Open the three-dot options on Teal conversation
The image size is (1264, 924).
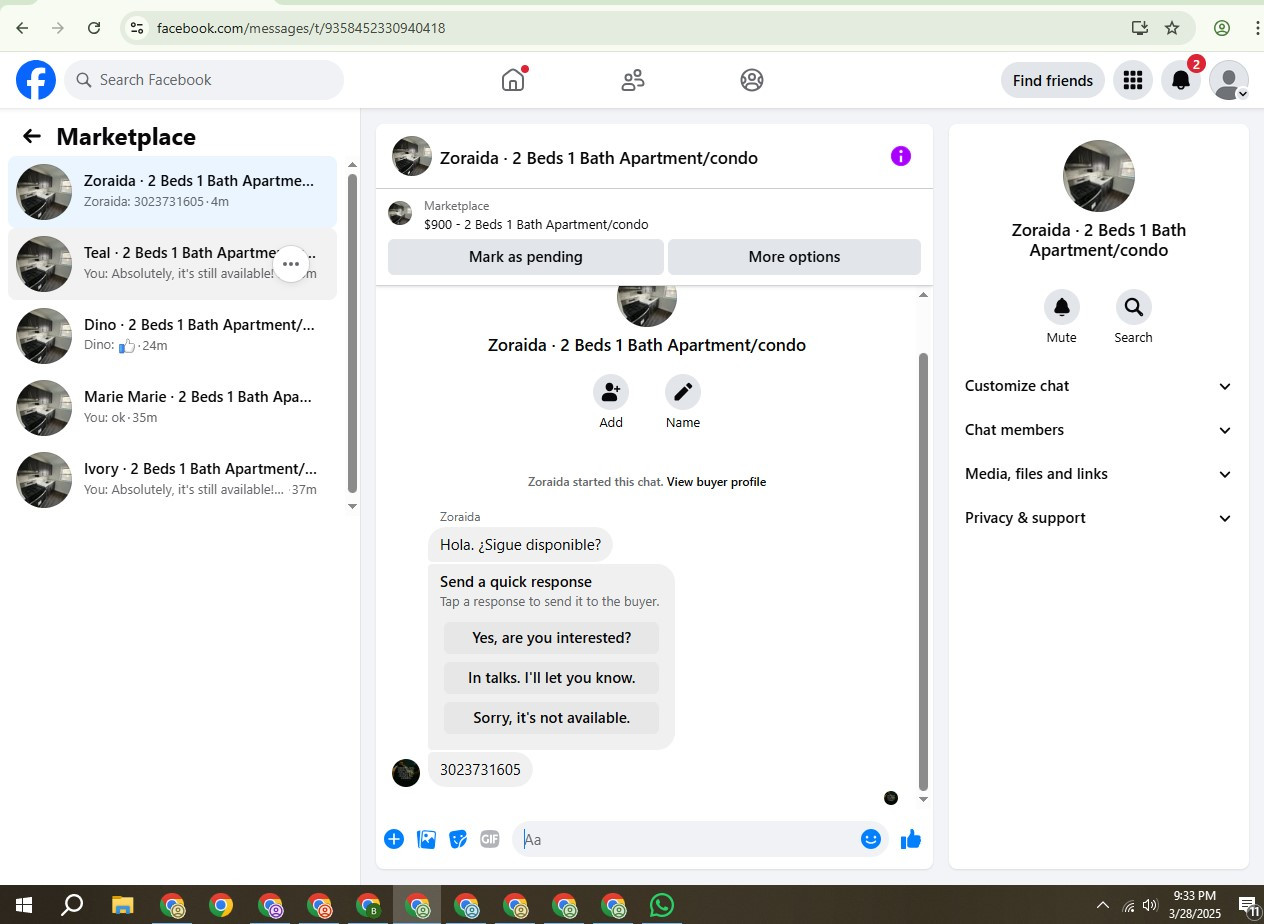[291, 264]
